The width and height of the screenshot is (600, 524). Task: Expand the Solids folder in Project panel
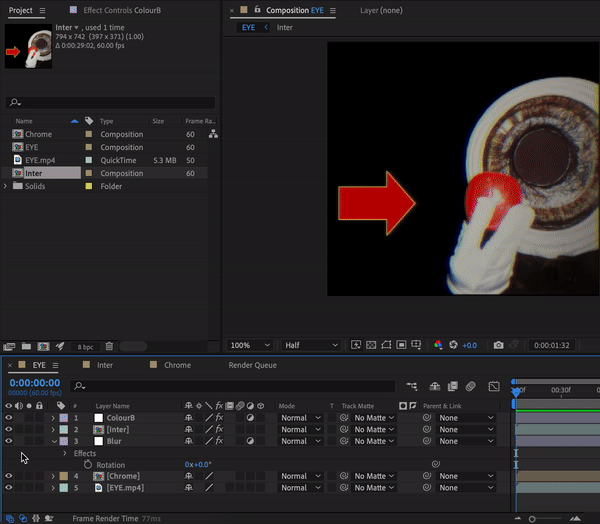[6, 186]
